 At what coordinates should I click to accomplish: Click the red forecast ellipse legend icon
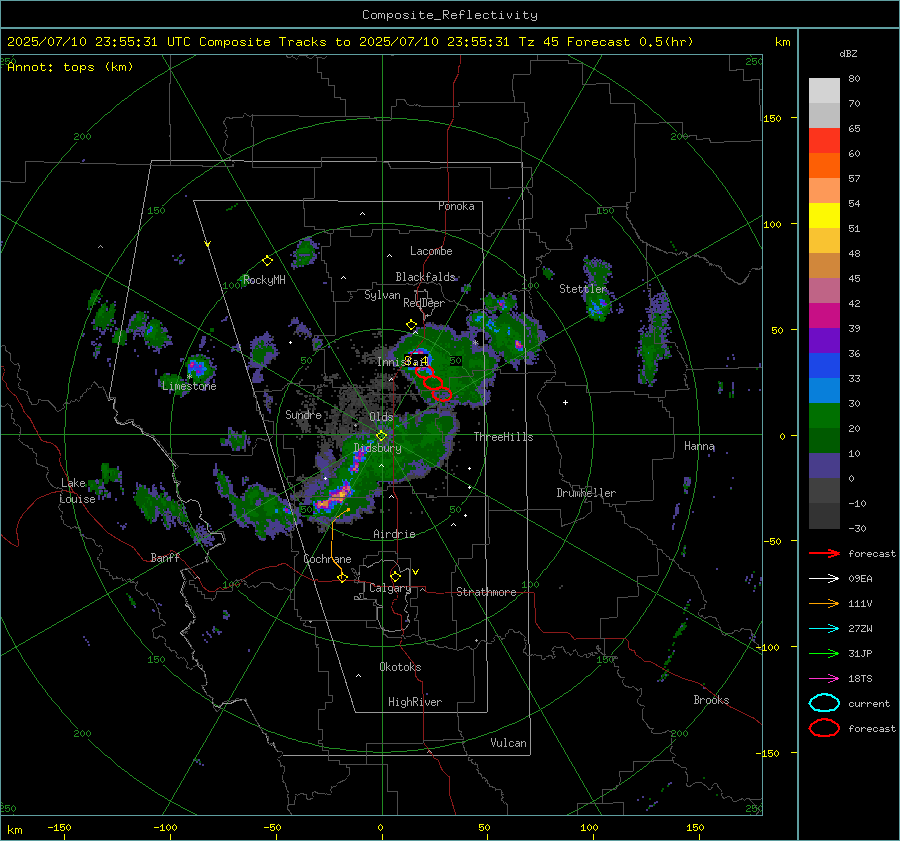(x=824, y=728)
